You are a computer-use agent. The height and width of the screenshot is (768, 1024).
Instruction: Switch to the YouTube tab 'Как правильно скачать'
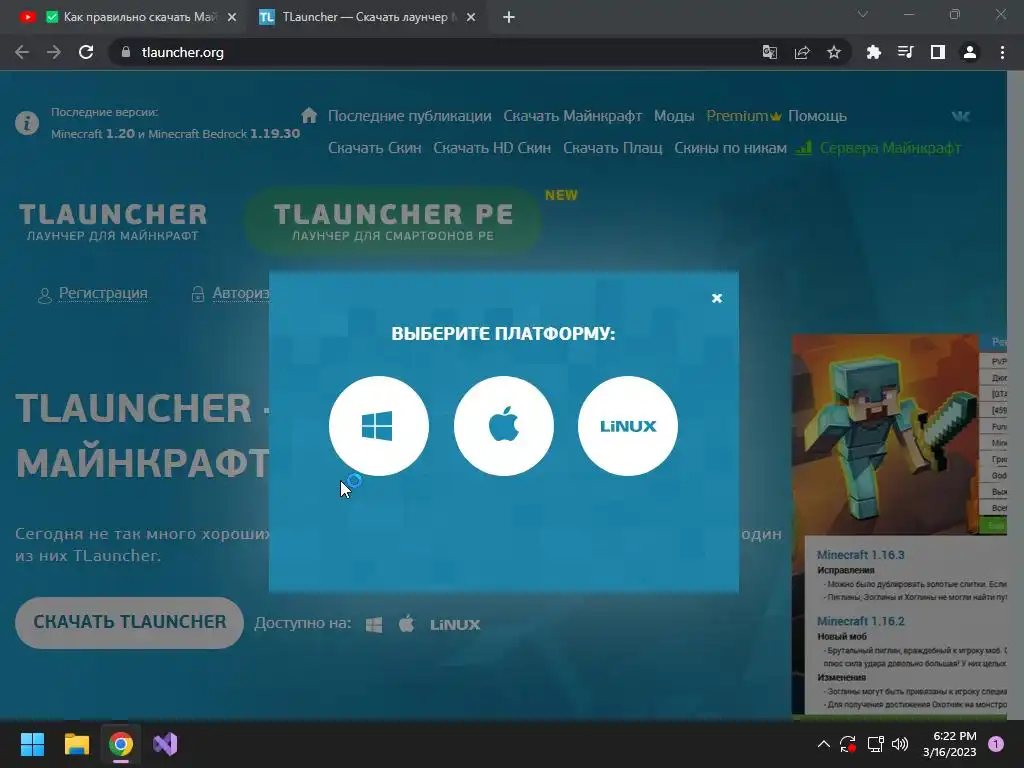(x=129, y=18)
